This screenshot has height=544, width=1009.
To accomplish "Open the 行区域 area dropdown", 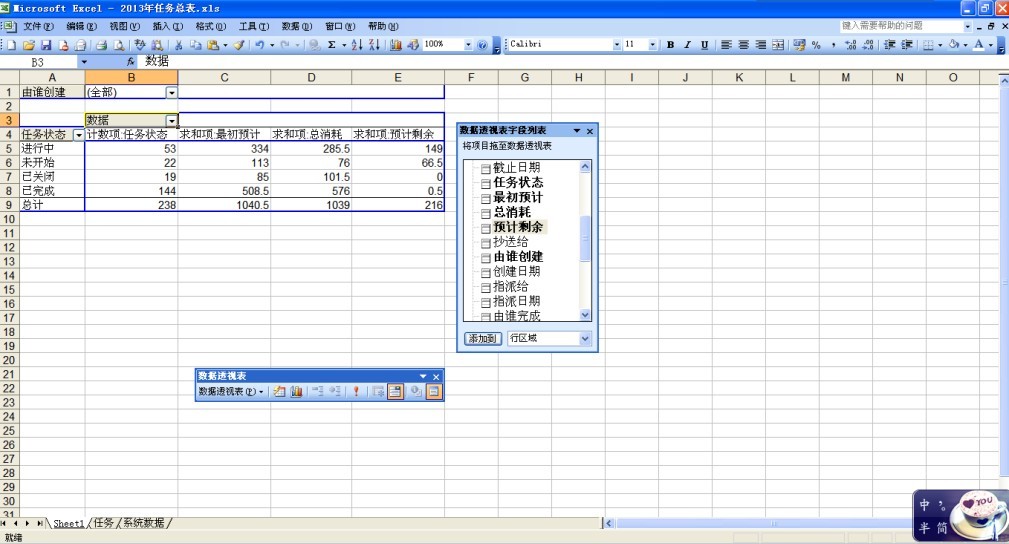I will pyautogui.click(x=585, y=339).
